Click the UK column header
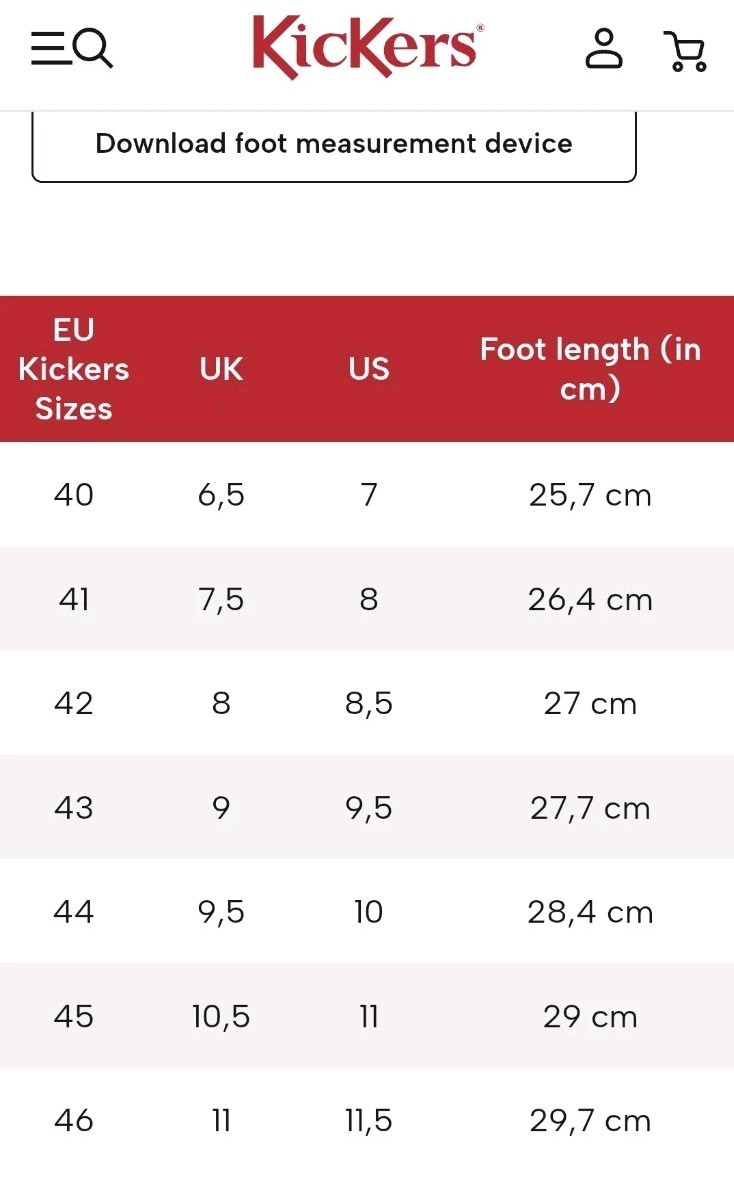 [x=221, y=369]
